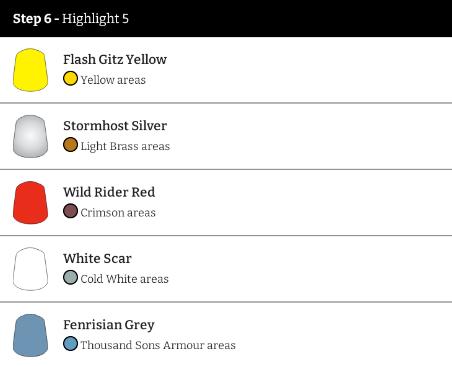This screenshot has width=452, height=366.
Task: Select the Light Brass areas color dot
Action: 70,145
